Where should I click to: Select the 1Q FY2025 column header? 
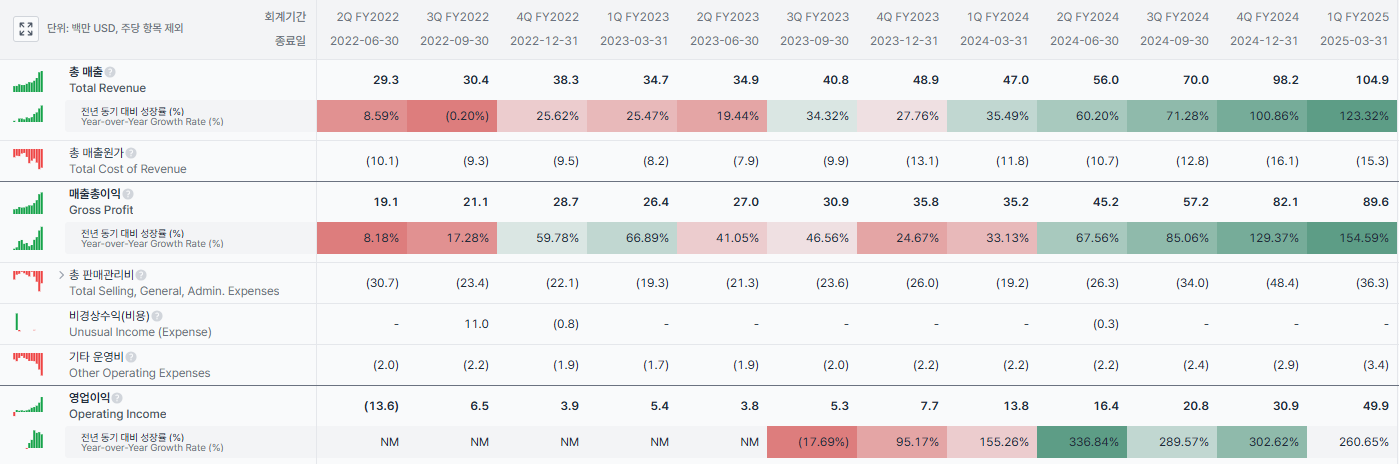coord(1357,17)
